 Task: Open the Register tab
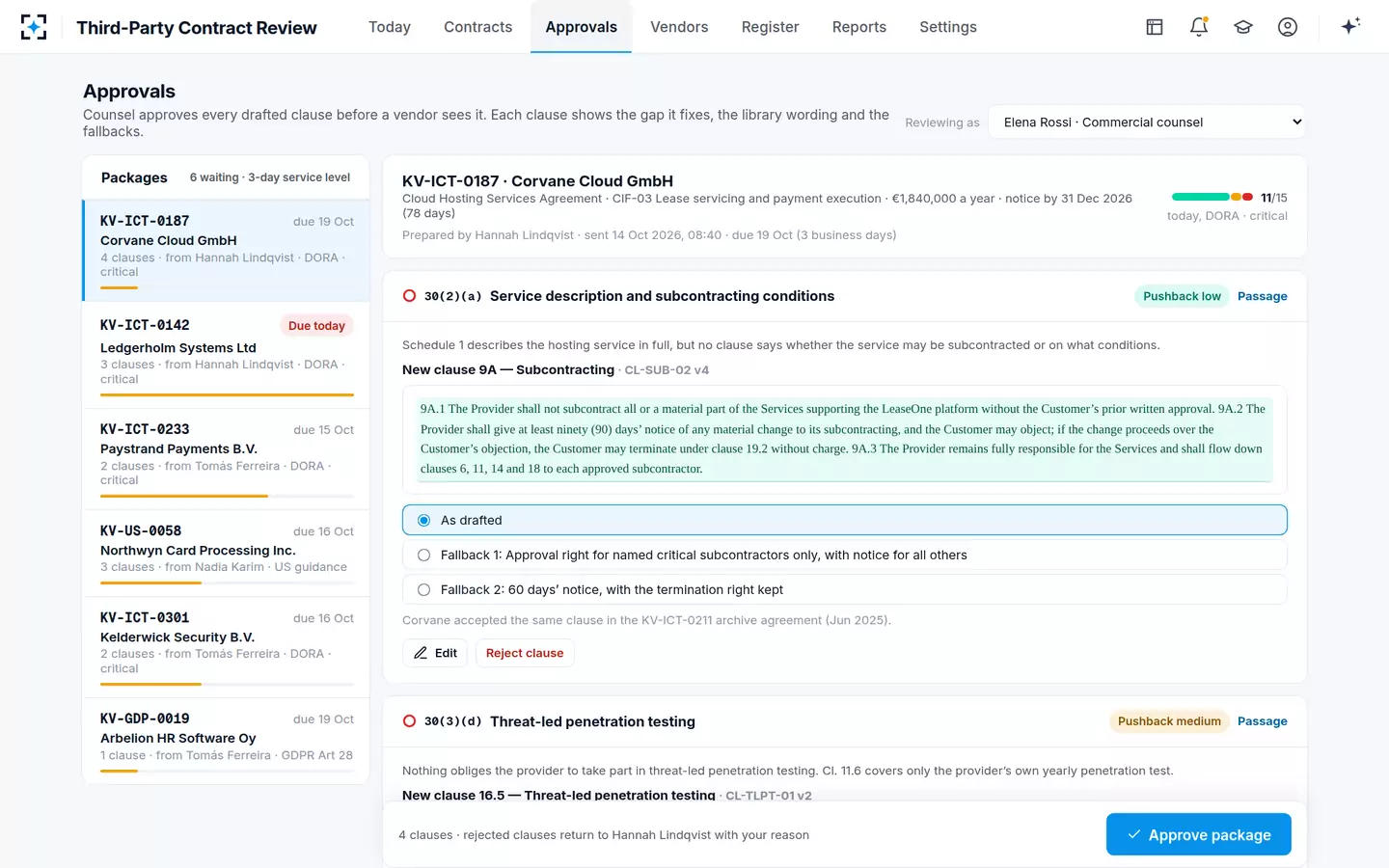click(x=771, y=27)
